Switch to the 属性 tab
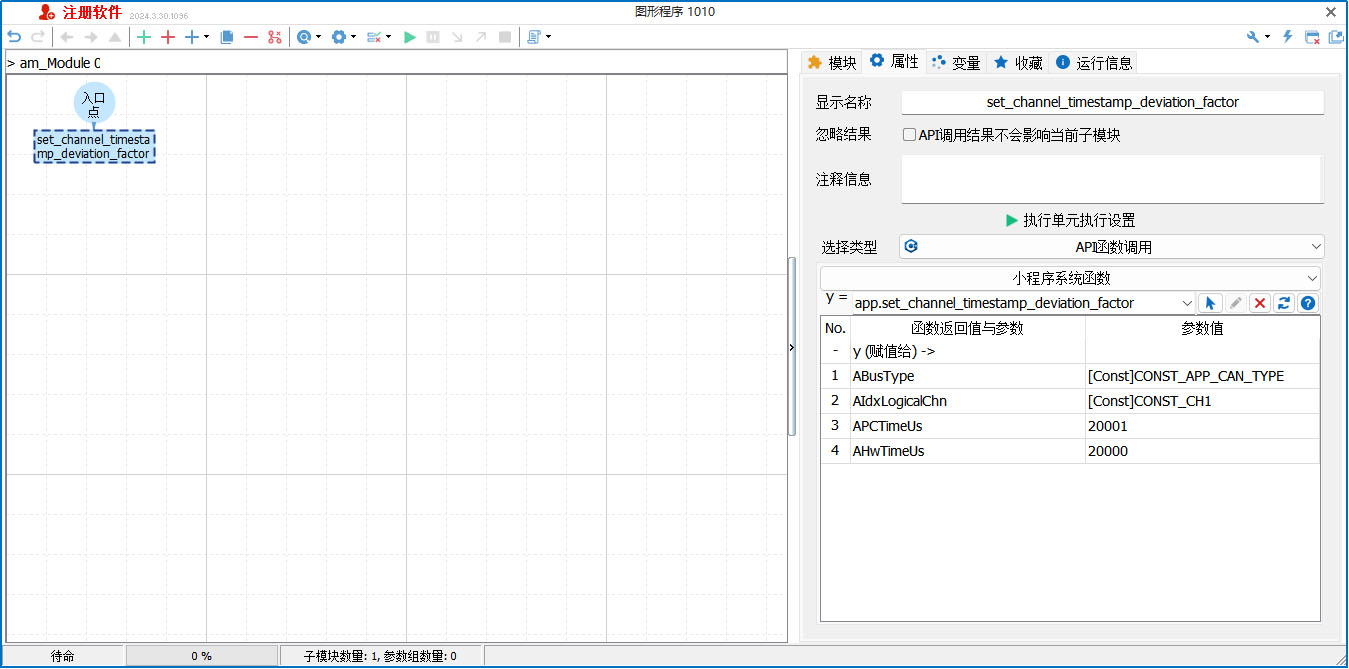This screenshot has width=1349, height=669. click(x=894, y=61)
